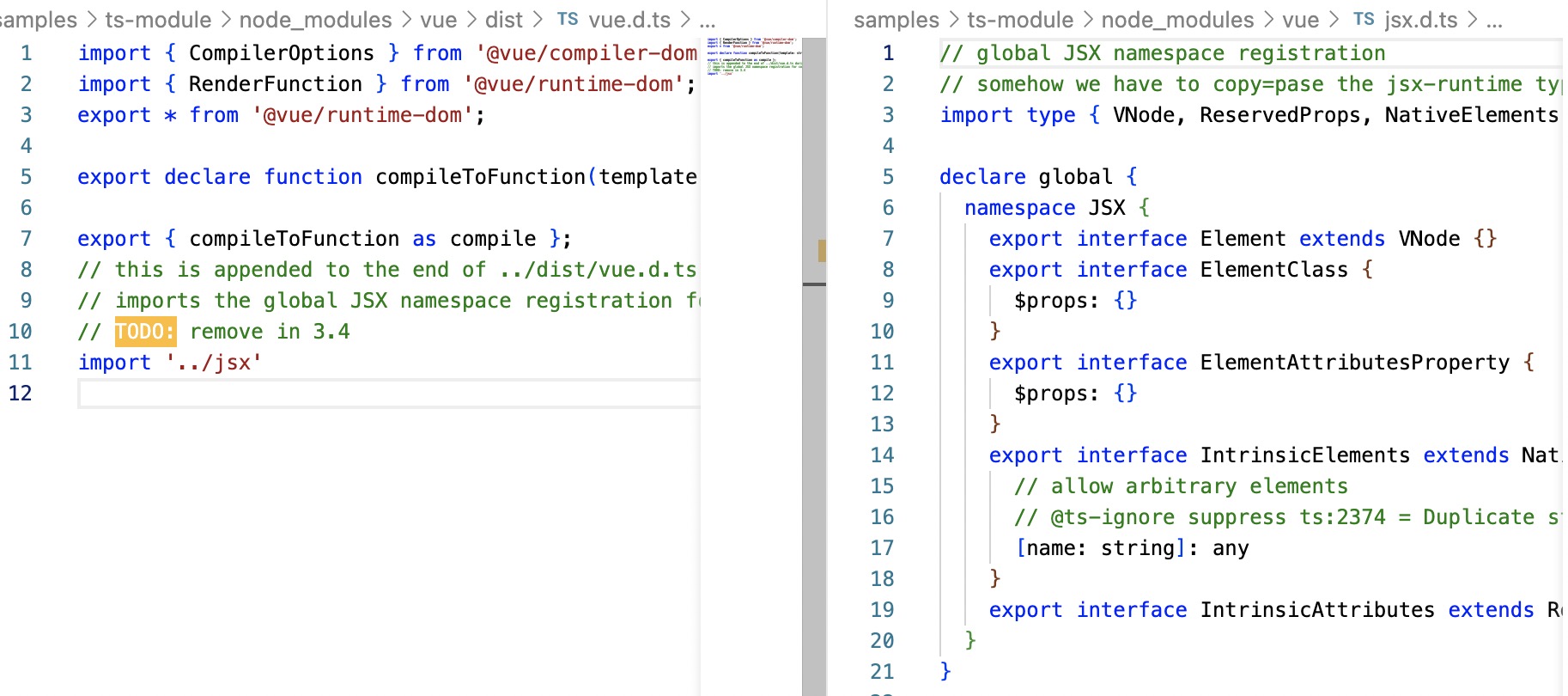Open the ellipsis breadcrumb after jsx.d.ts
This screenshot has width=1568, height=696.
point(1494,21)
